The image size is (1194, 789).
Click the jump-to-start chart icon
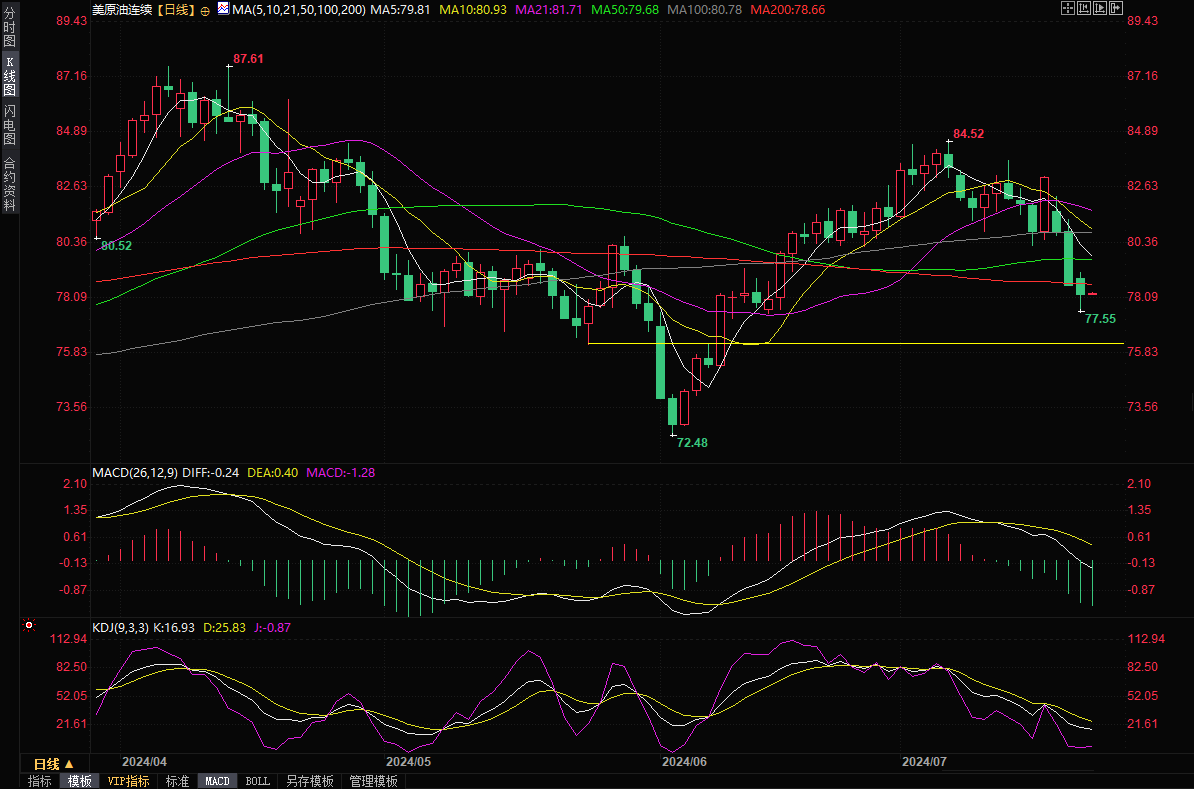click(1084, 8)
